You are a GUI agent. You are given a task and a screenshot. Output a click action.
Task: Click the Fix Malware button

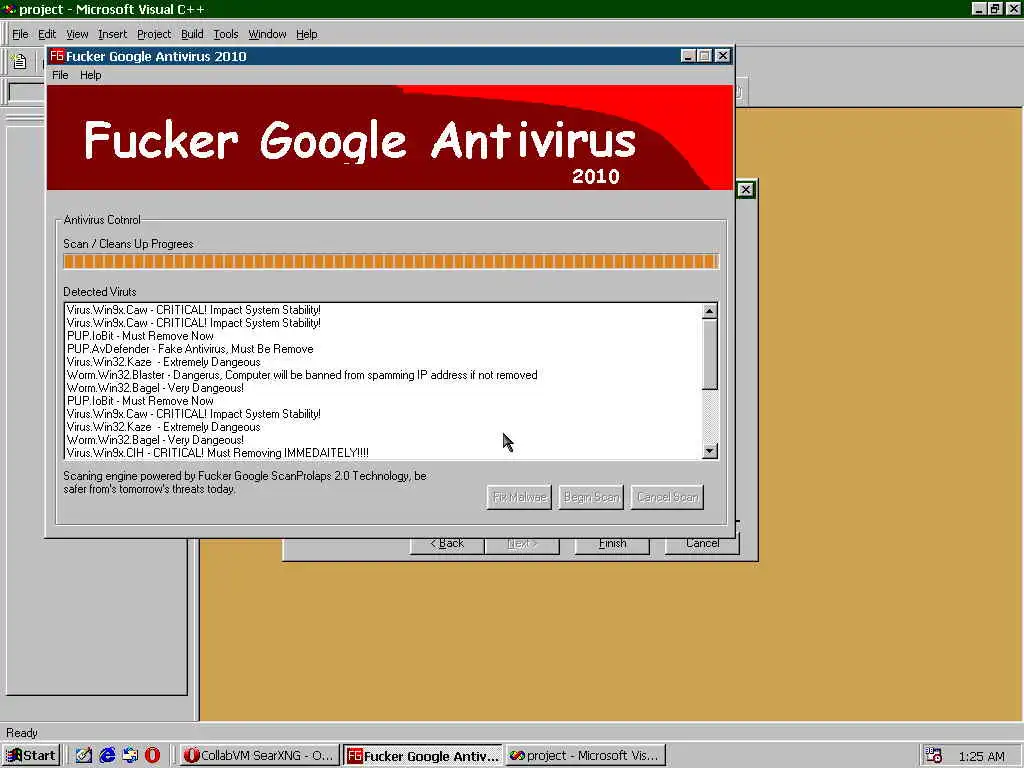[519, 497]
